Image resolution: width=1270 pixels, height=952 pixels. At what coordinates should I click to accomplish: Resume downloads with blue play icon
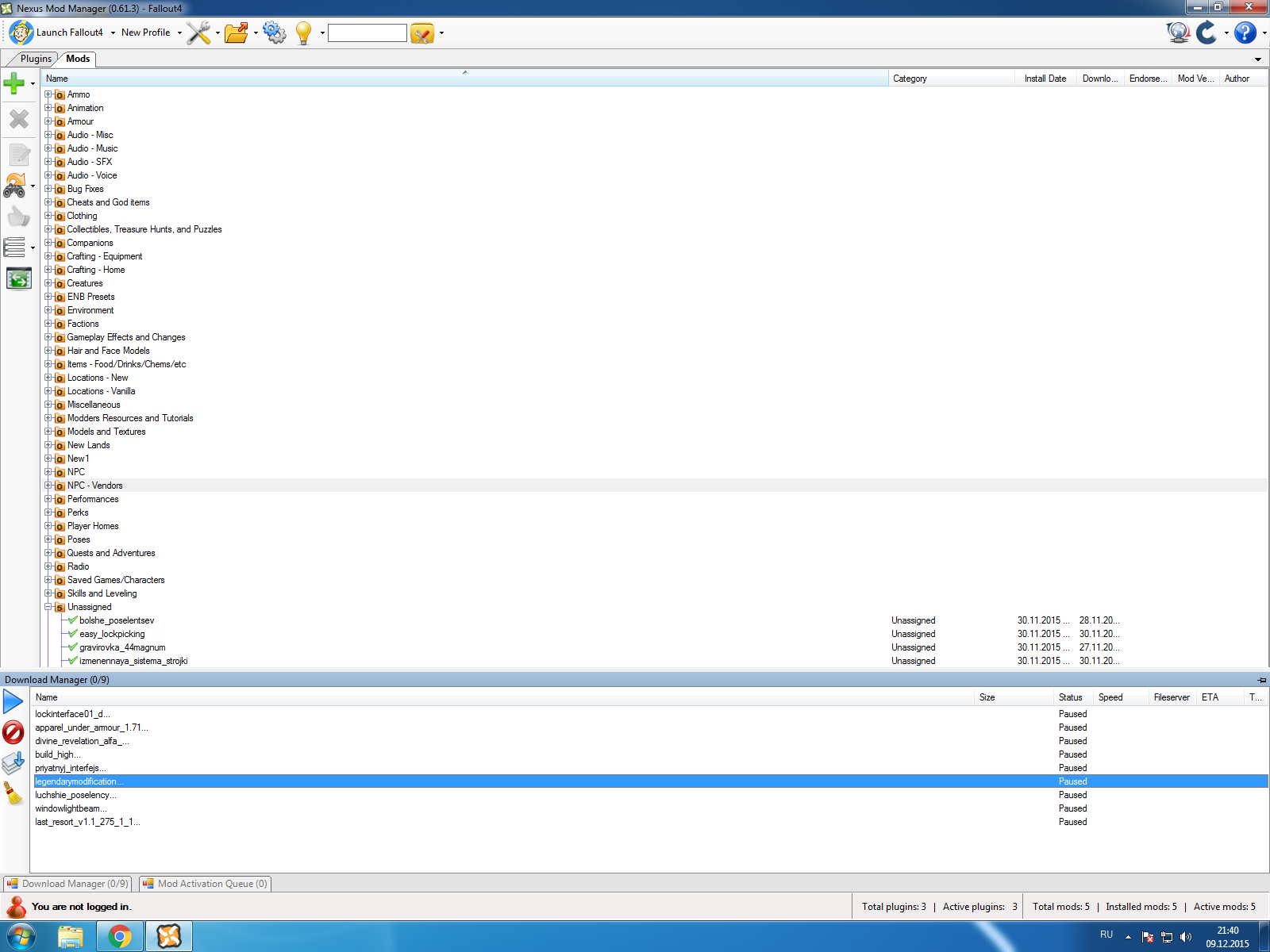click(x=13, y=701)
